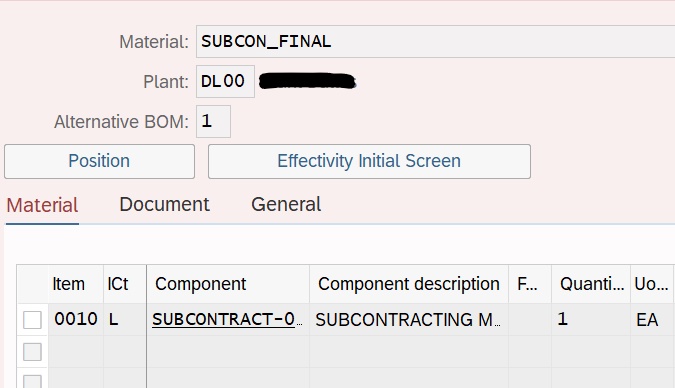Click the Alternative BOM field
Image resolution: width=675 pixels, height=388 pixels.
point(213,121)
